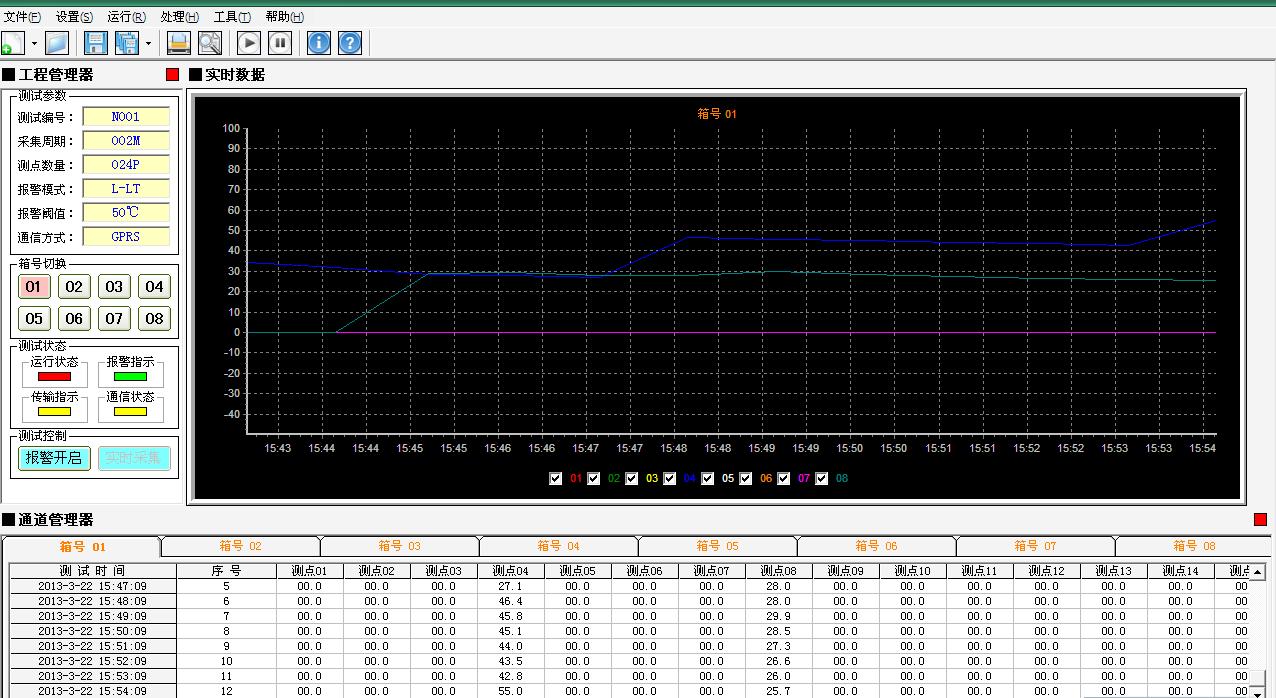Click the blue info icon
Screen dimensions: 1276x698
pyautogui.click(x=318, y=43)
